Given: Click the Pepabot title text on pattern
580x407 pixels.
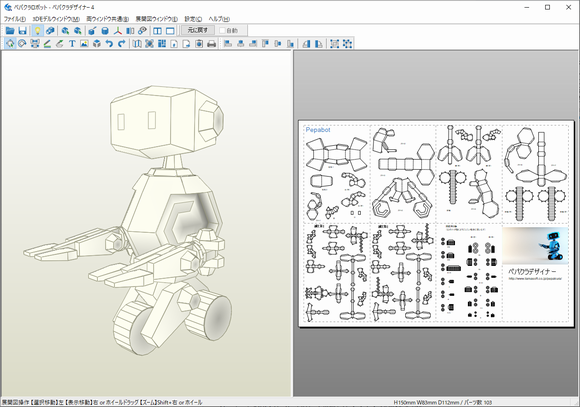Looking at the screenshot, I should click(318, 130).
